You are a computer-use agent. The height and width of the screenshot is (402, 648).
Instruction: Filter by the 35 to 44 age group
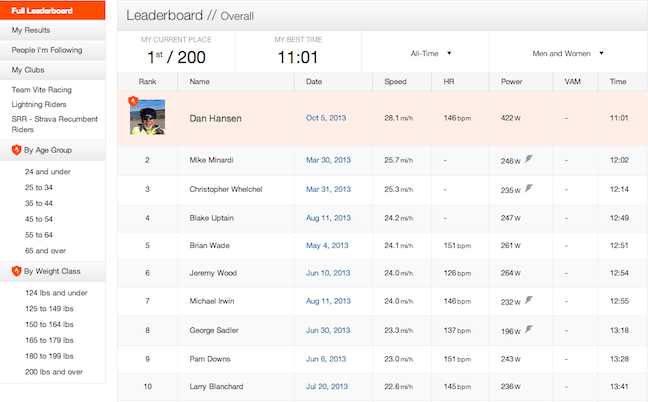click(x=40, y=203)
